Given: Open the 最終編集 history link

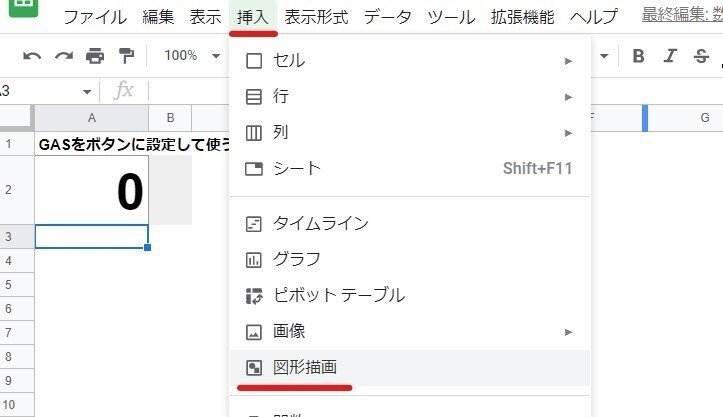Looking at the screenshot, I should coord(682,16).
